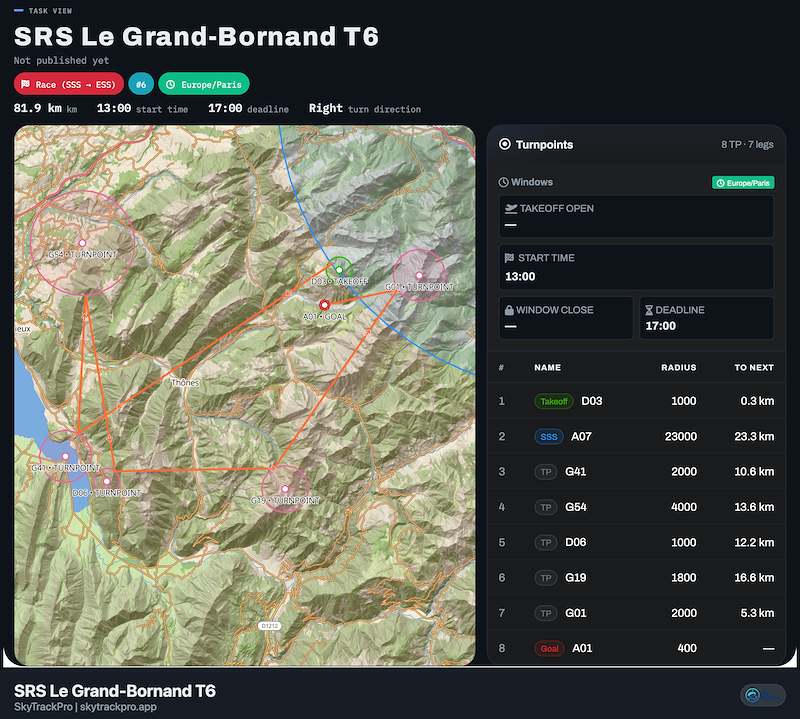This screenshot has height=719, width=800.
Task: Click the SRS Le Grand-Bornand T6 title
Action: [x=196, y=36]
